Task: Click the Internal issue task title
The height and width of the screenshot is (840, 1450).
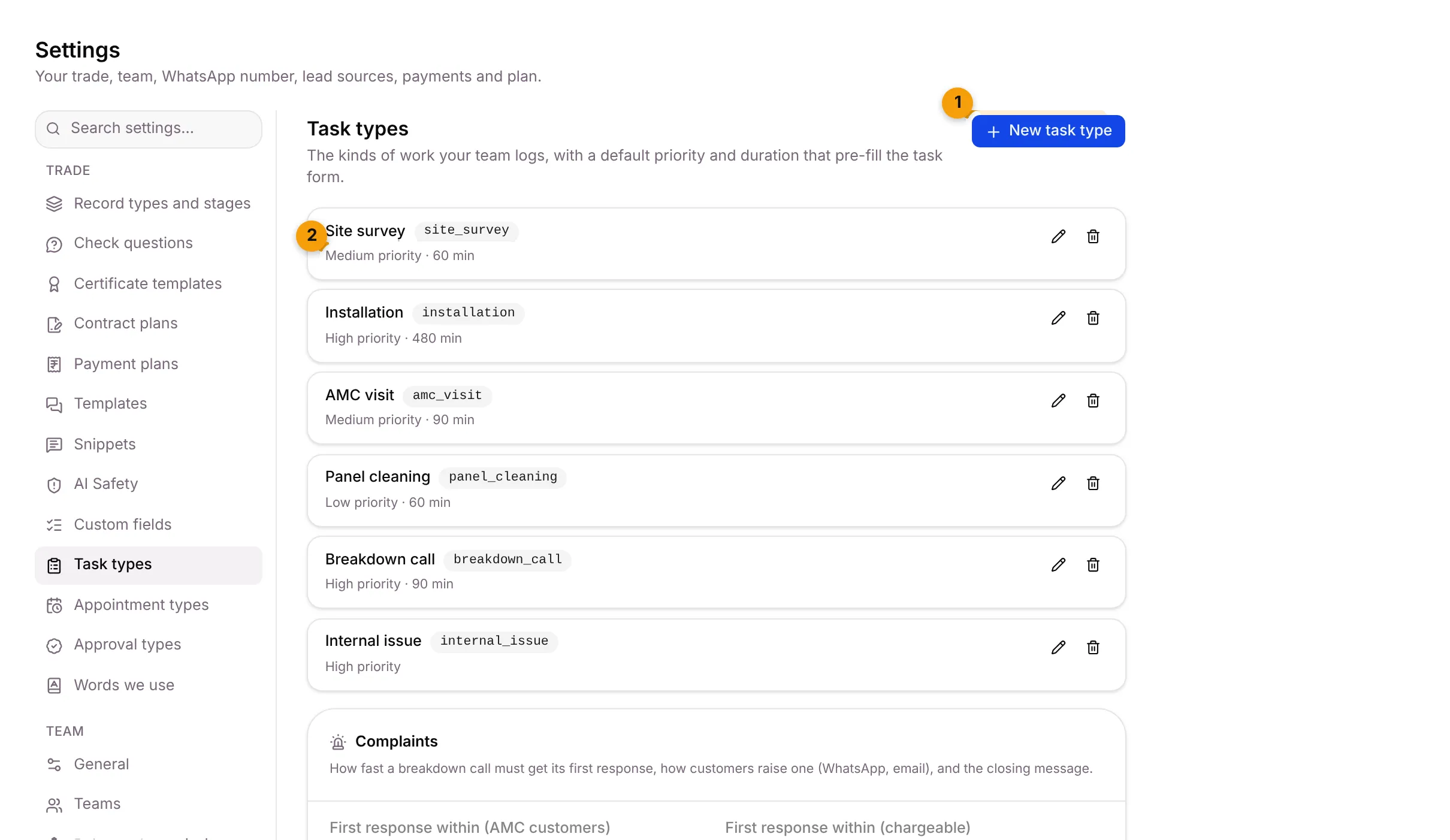Action: 373,641
